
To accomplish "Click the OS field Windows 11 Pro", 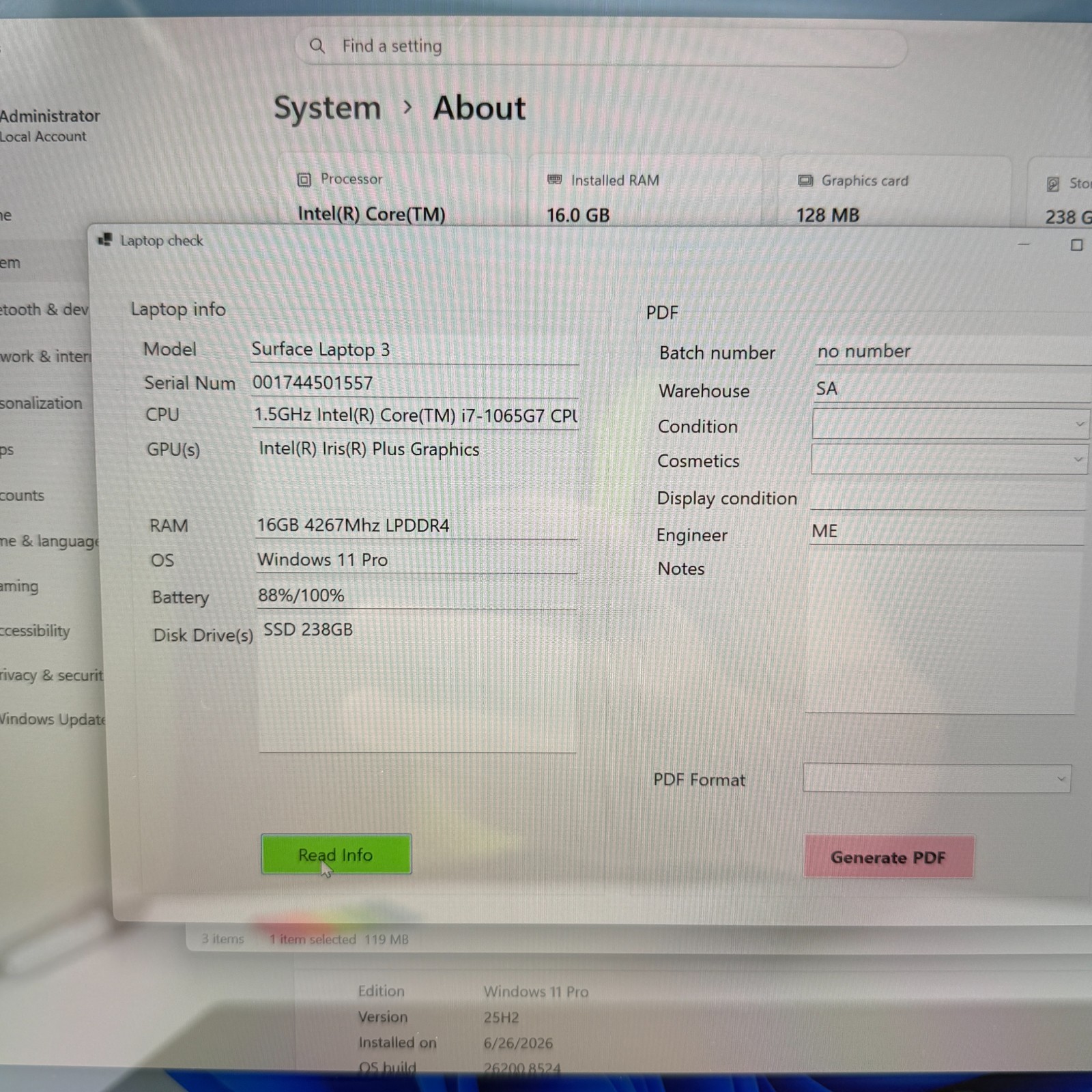I will pyautogui.click(x=416, y=560).
